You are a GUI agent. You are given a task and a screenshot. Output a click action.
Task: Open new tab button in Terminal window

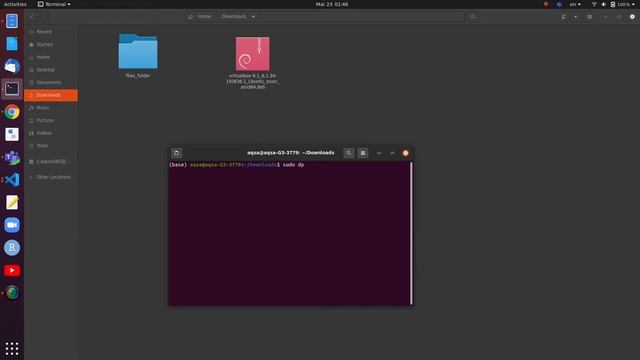176,153
